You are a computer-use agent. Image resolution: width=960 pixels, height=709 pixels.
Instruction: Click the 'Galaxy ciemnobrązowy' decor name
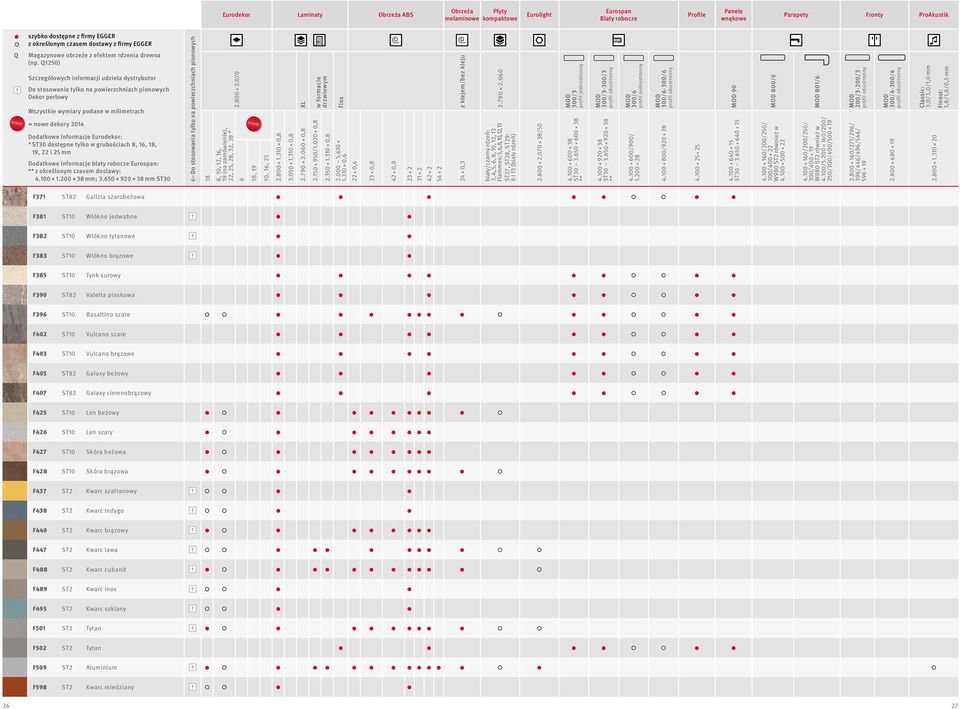(119, 393)
